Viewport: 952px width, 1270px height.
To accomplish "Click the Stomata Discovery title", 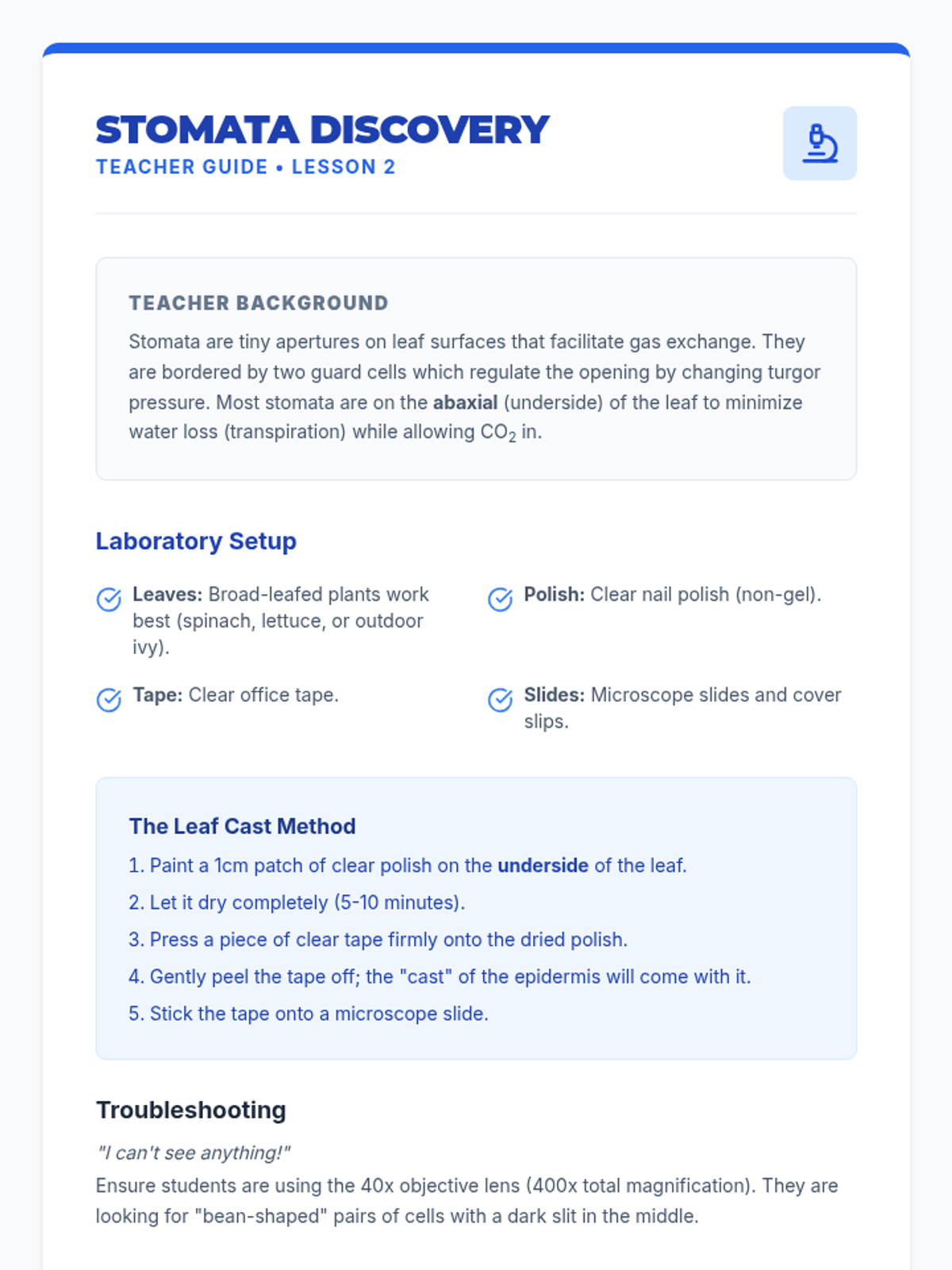I will (322, 130).
